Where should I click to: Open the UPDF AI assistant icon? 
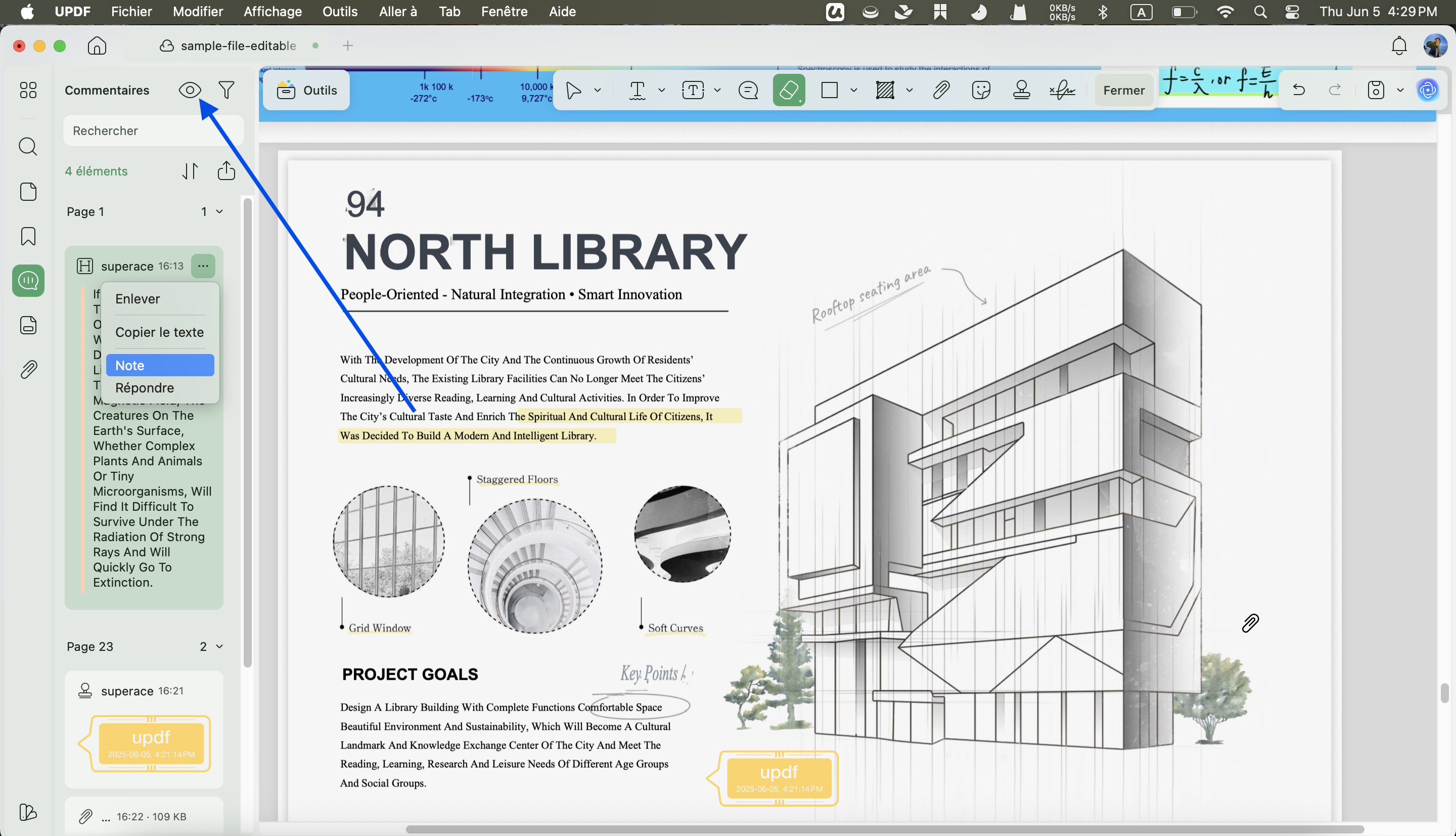[x=1427, y=90]
